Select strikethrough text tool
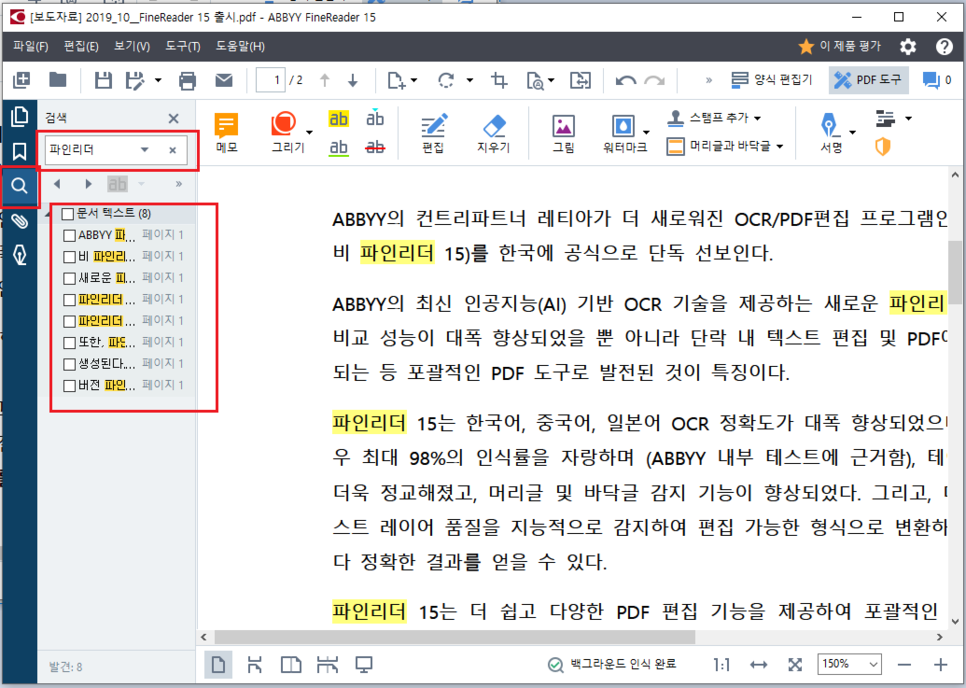966x688 pixels. pyautogui.click(x=375, y=148)
